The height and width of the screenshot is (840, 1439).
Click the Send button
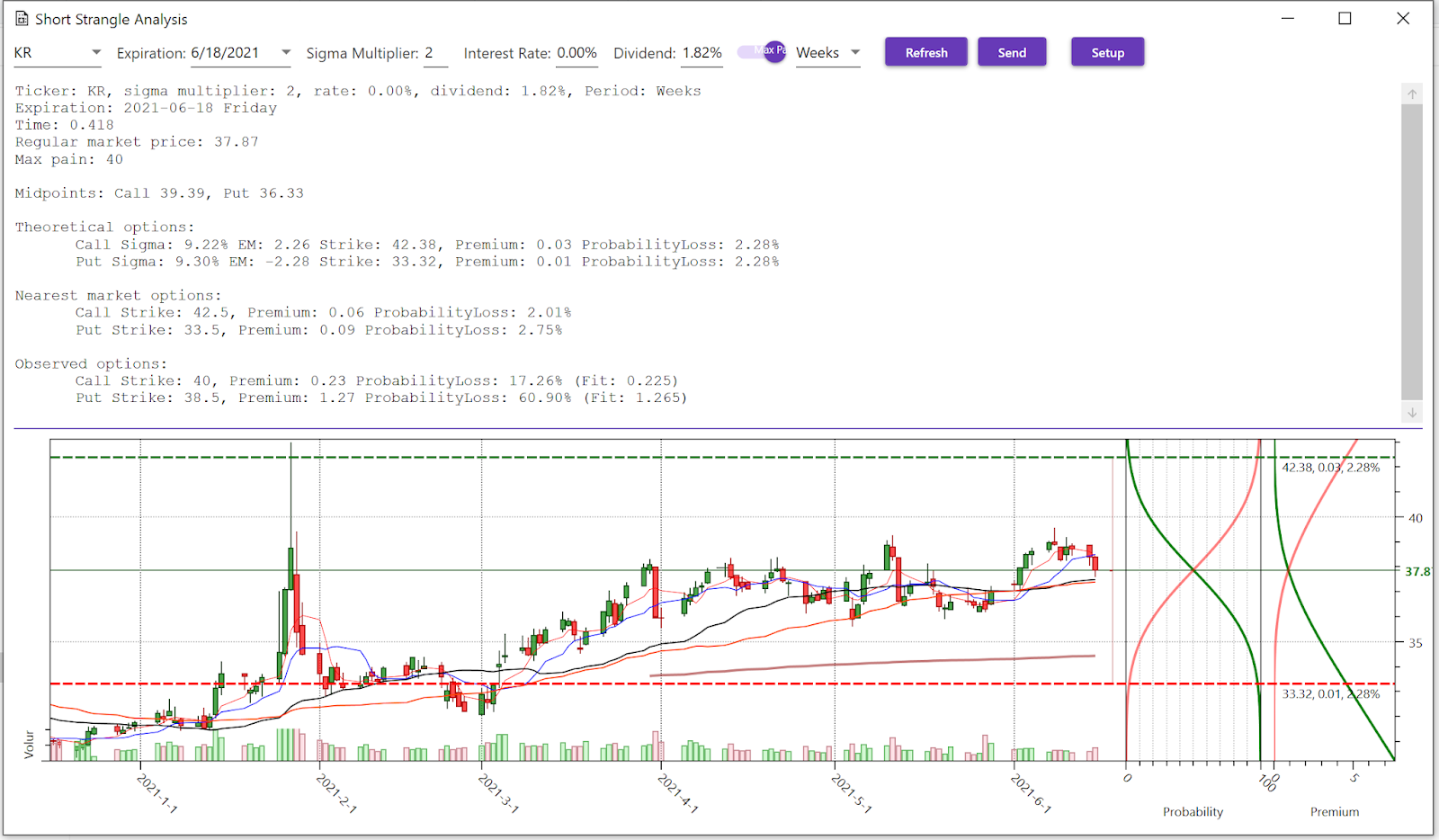1012,52
